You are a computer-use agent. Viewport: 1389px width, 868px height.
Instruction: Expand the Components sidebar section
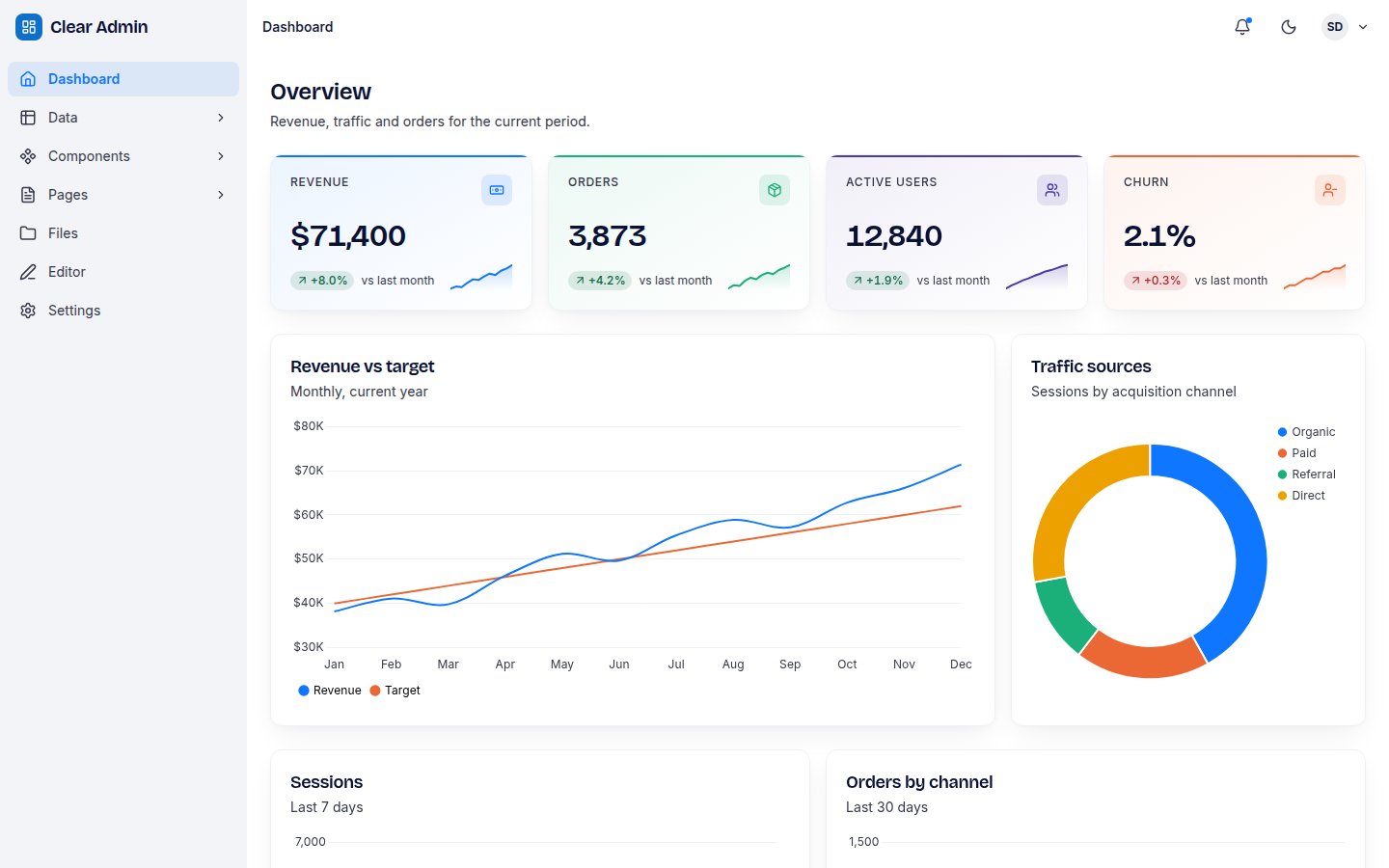123,156
